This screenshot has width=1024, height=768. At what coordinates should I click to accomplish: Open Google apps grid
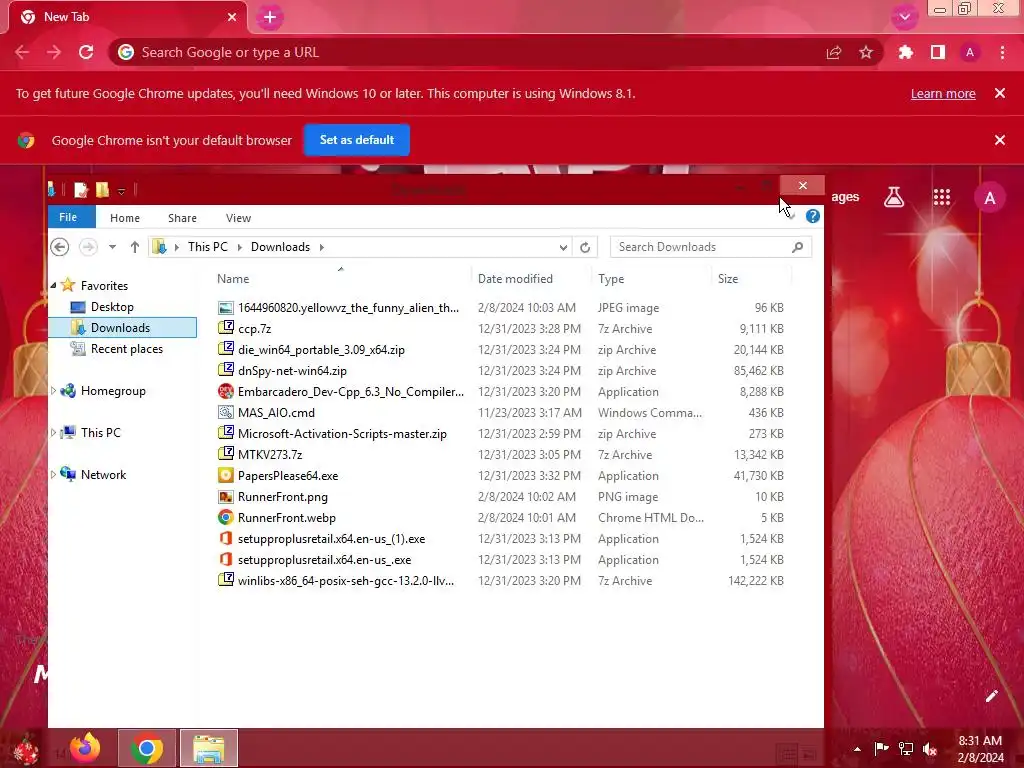pyautogui.click(x=942, y=197)
